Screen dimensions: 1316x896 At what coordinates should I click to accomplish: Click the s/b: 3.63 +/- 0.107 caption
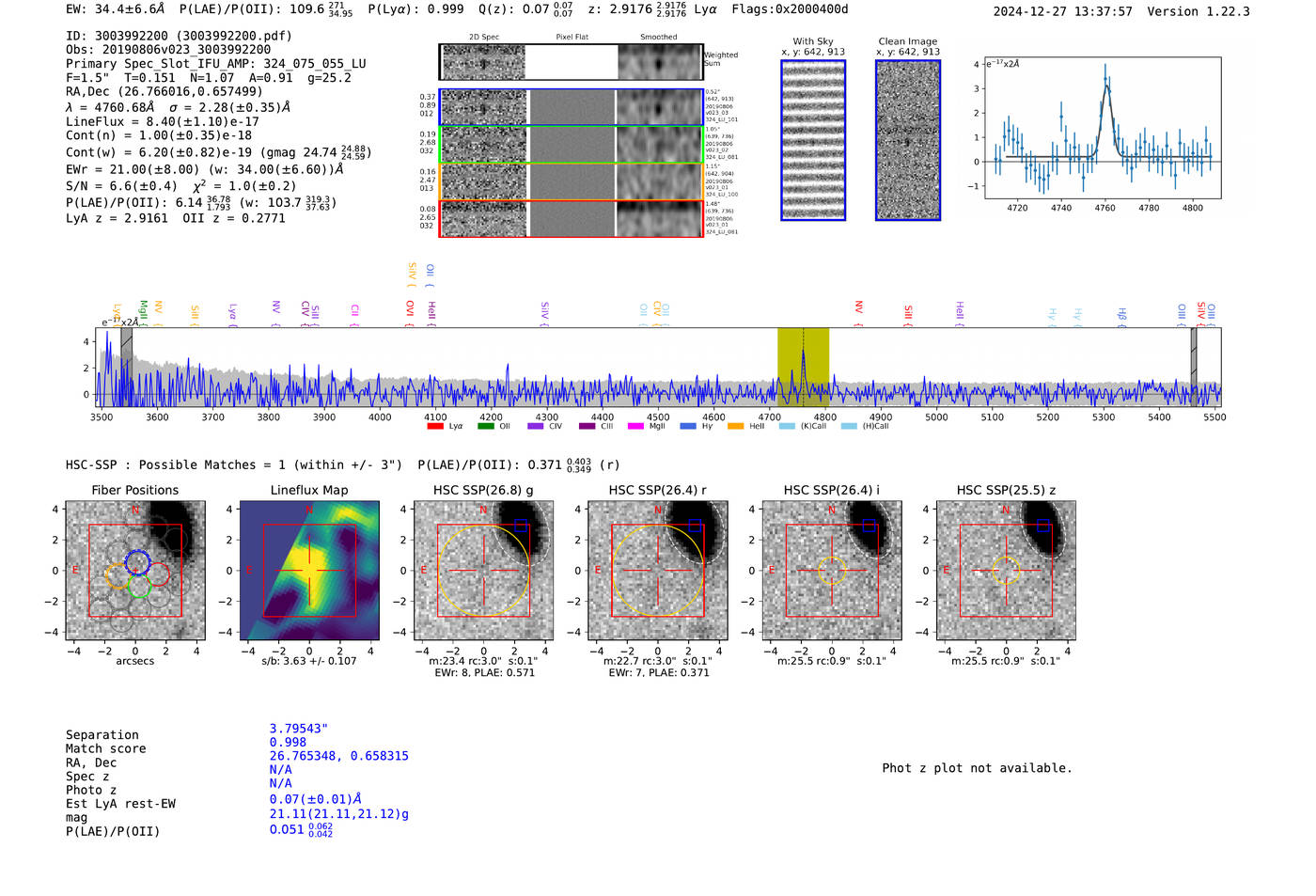[x=309, y=661]
